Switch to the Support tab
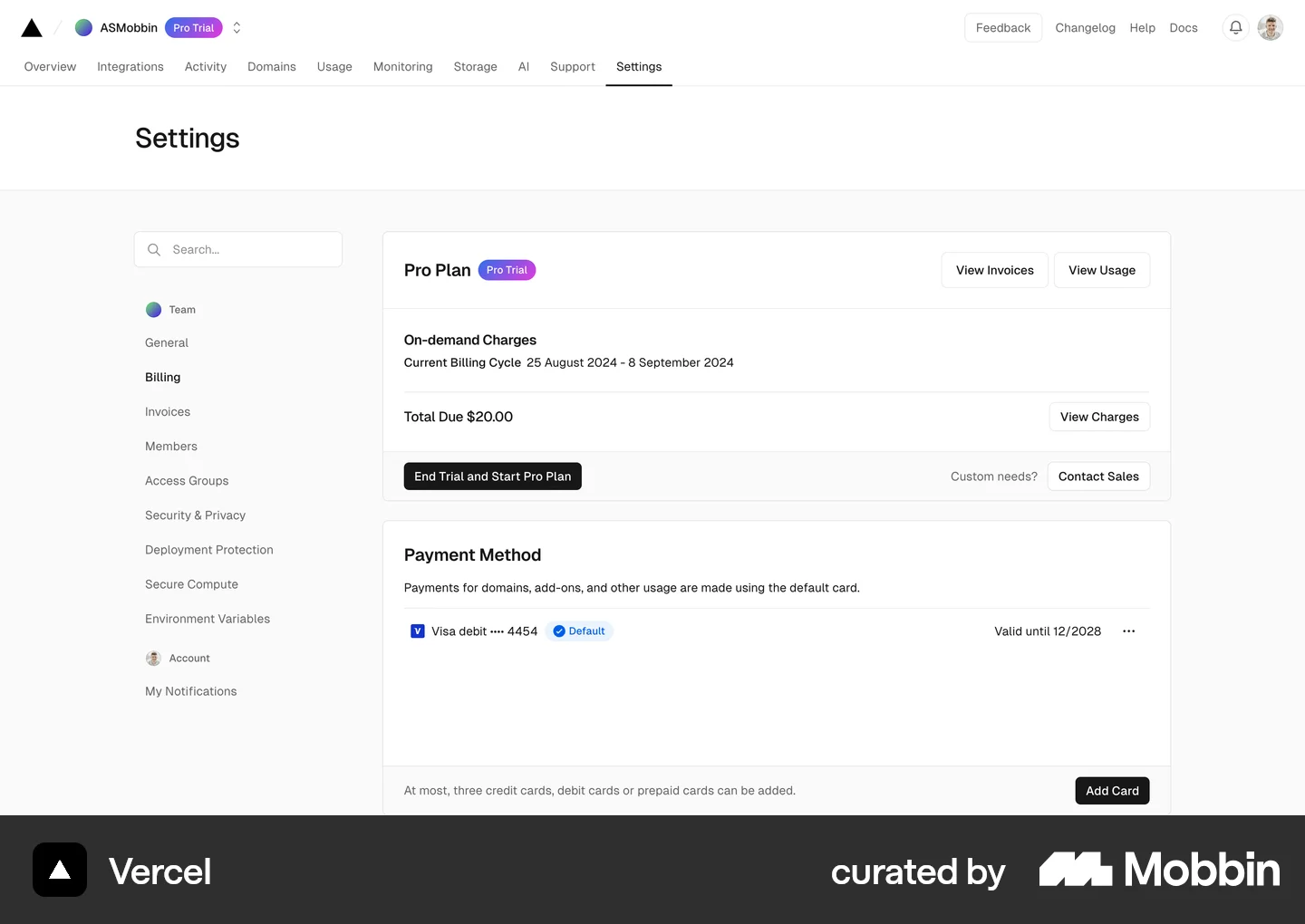 (573, 67)
